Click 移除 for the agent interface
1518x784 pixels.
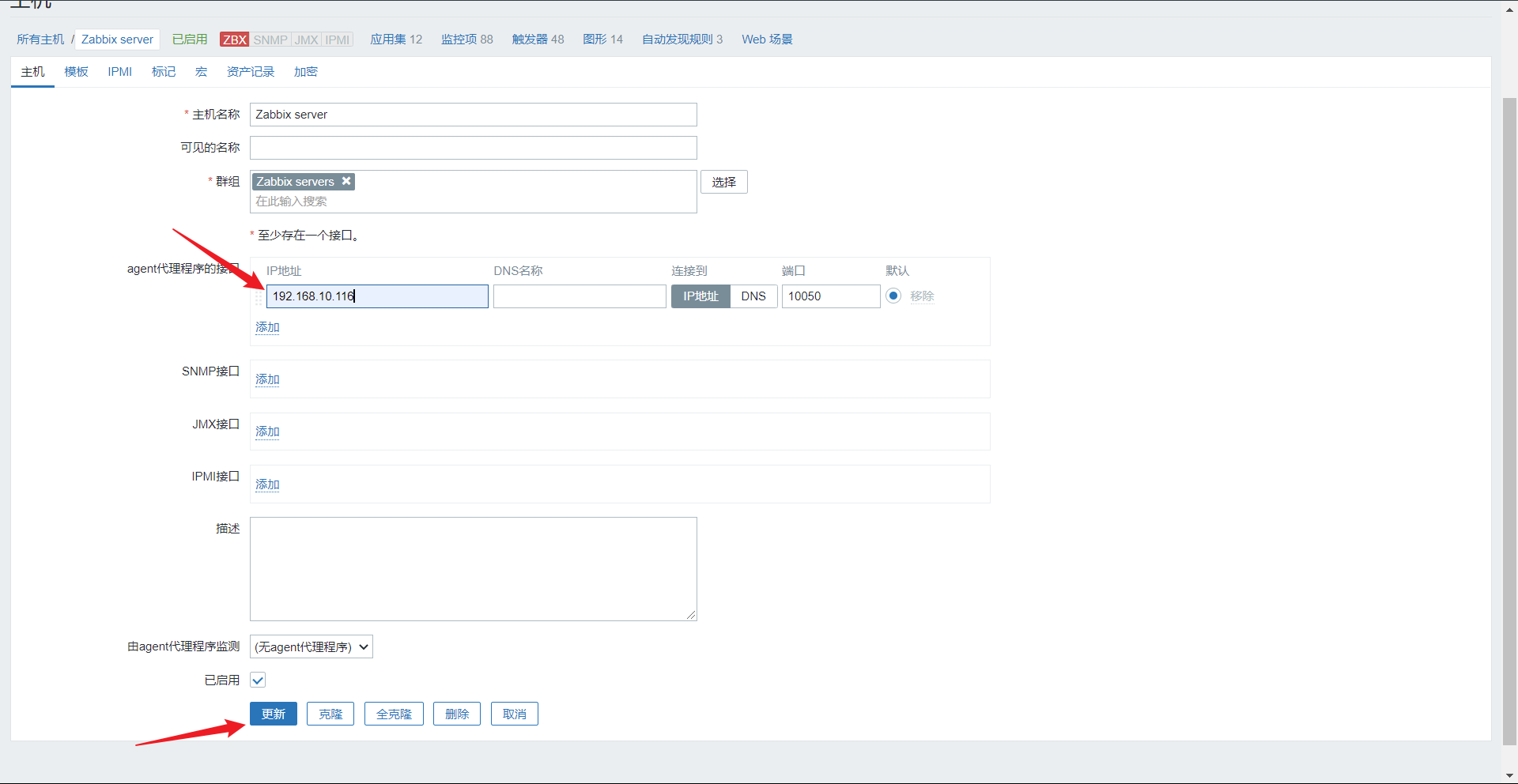click(922, 296)
